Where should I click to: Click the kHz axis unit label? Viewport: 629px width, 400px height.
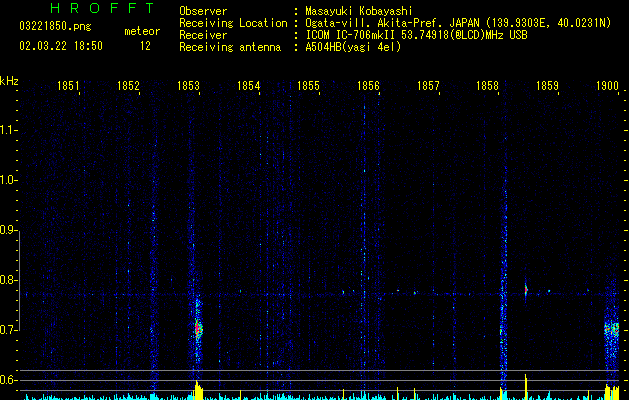point(9,81)
